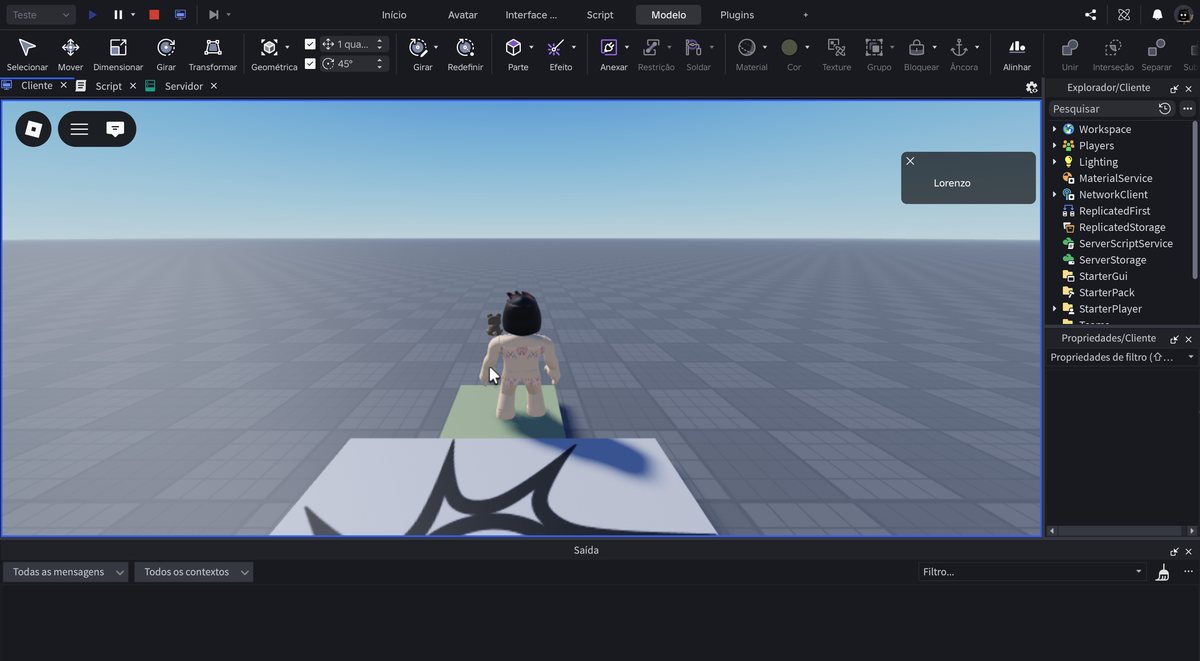Screen dimensions: 1200x661
Task: Click the Redefinir pivot icon
Action: (x=465, y=47)
